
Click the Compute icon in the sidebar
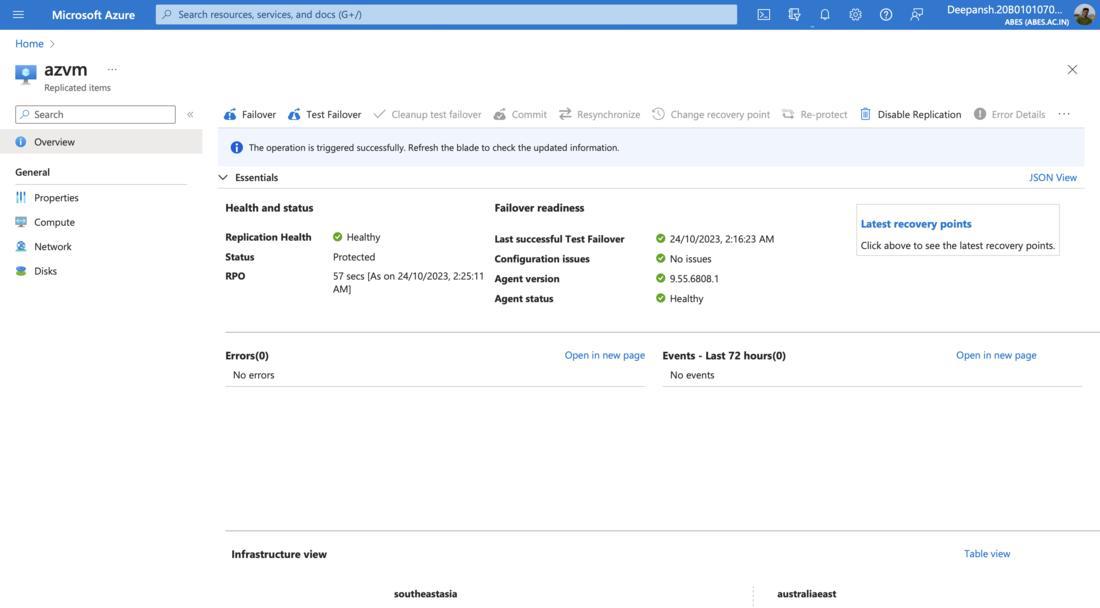point(21,222)
